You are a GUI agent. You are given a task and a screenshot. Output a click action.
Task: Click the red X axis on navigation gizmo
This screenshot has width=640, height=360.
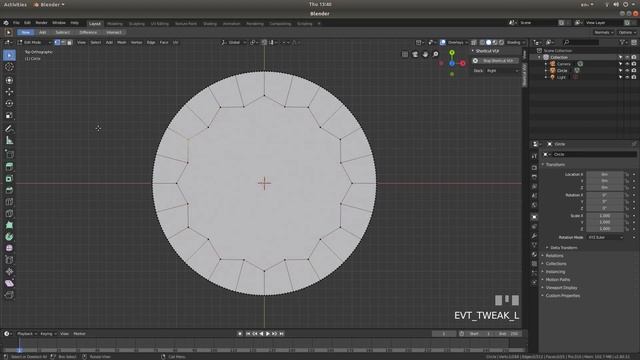tap(462, 63)
